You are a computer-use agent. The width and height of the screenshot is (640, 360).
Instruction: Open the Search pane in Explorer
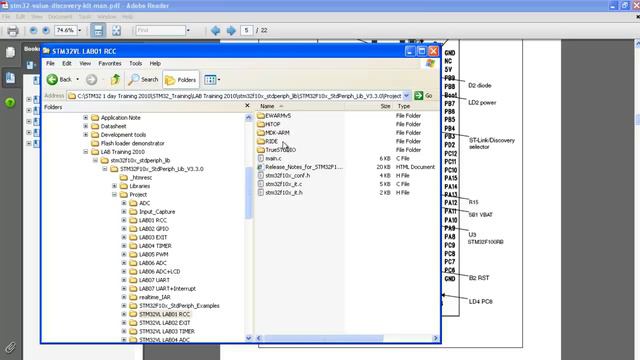coord(143,80)
